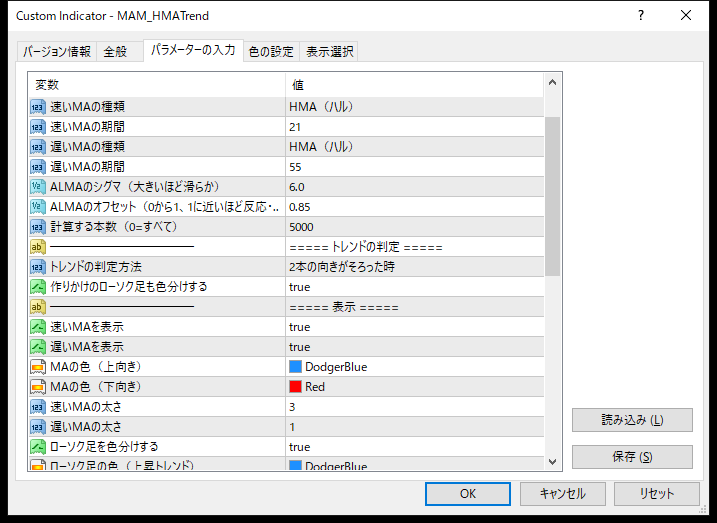This screenshot has width=717, height=523.
Task: Click the 値 column header
Action: [414, 85]
